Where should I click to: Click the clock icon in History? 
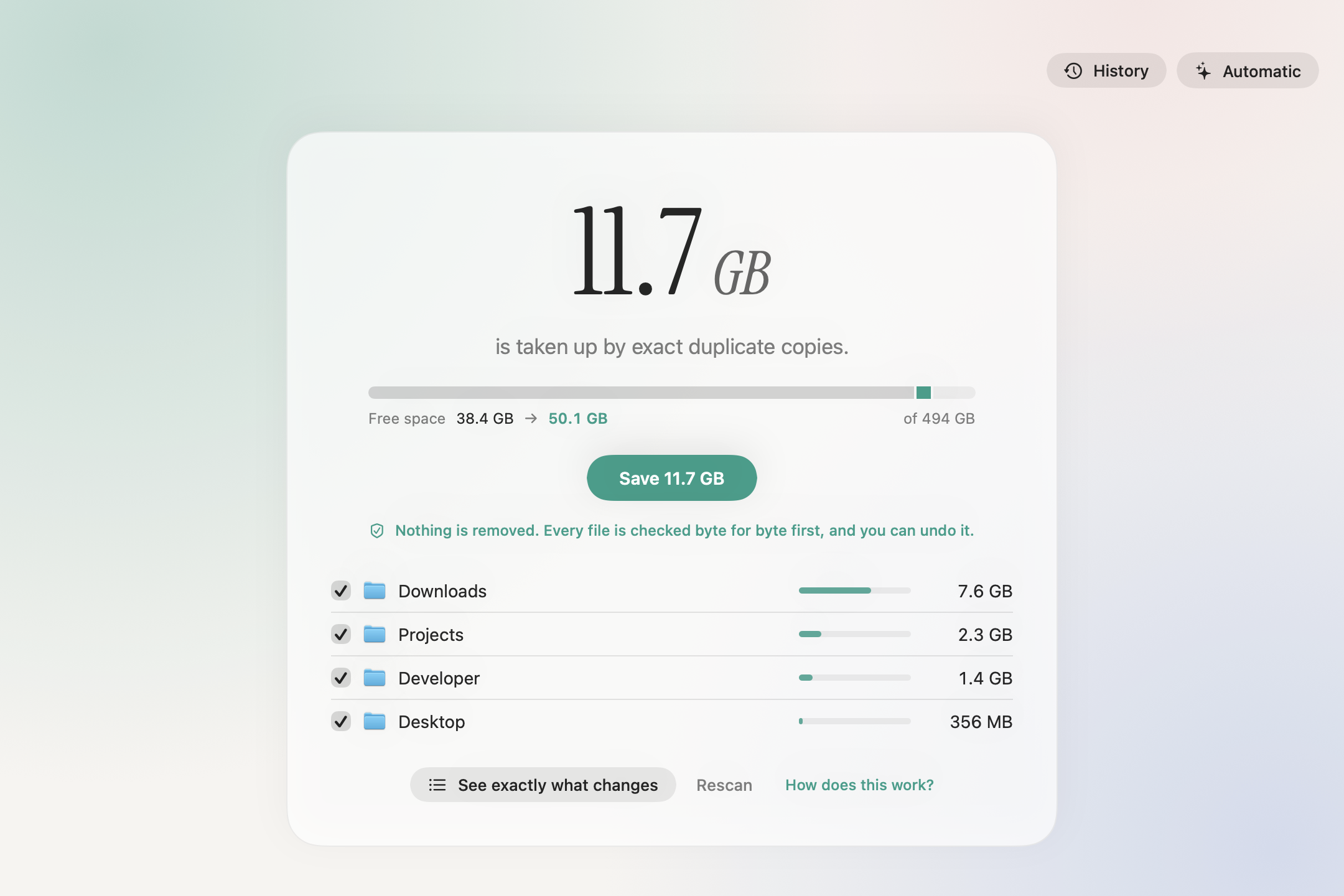pyautogui.click(x=1073, y=71)
